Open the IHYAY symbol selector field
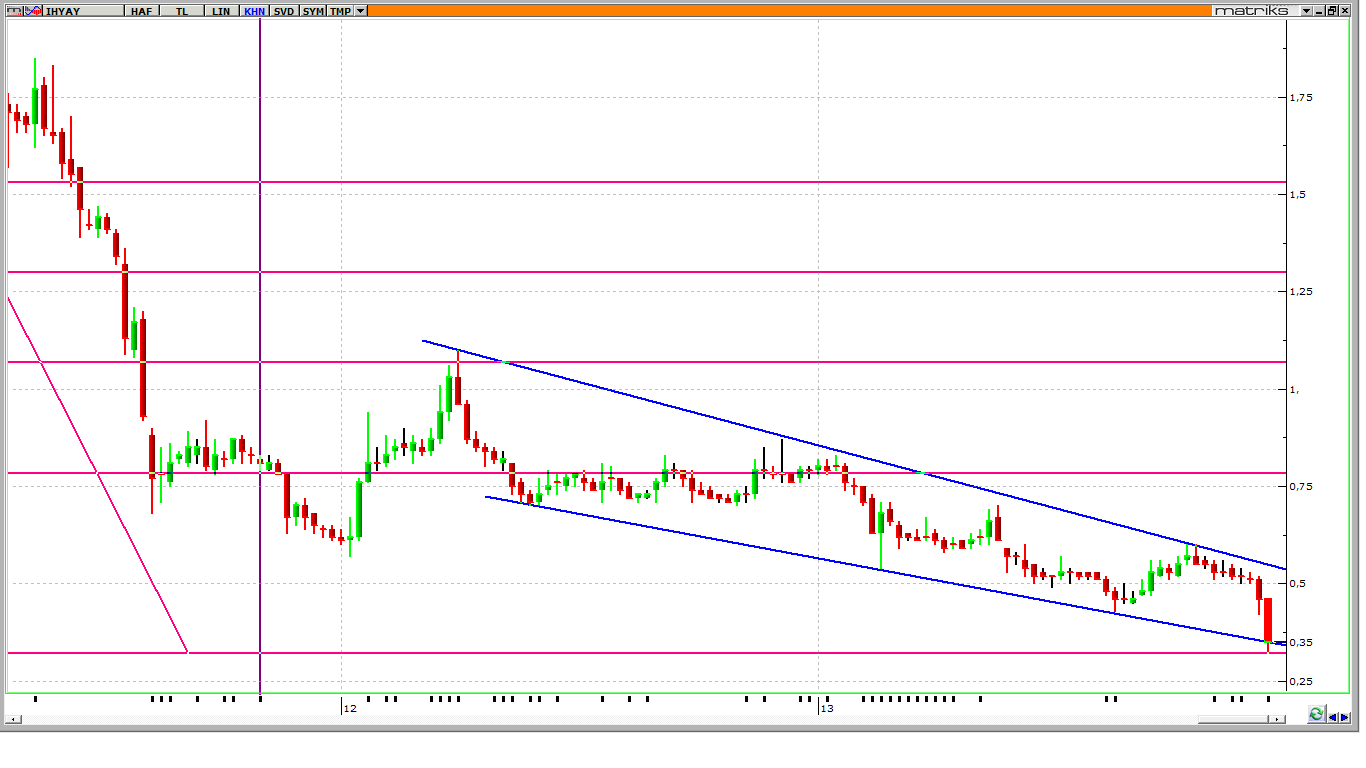This screenshot has height=768, width=1366. click(x=80, y=11)
